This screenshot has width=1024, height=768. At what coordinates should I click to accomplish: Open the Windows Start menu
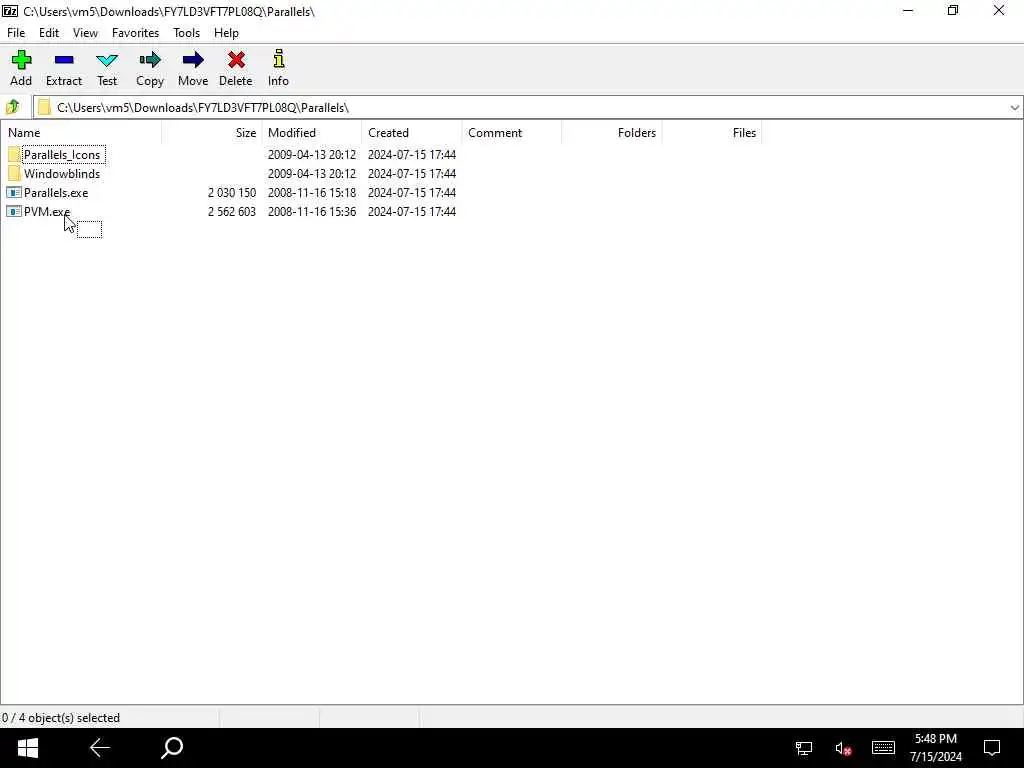tap(27, 748)
